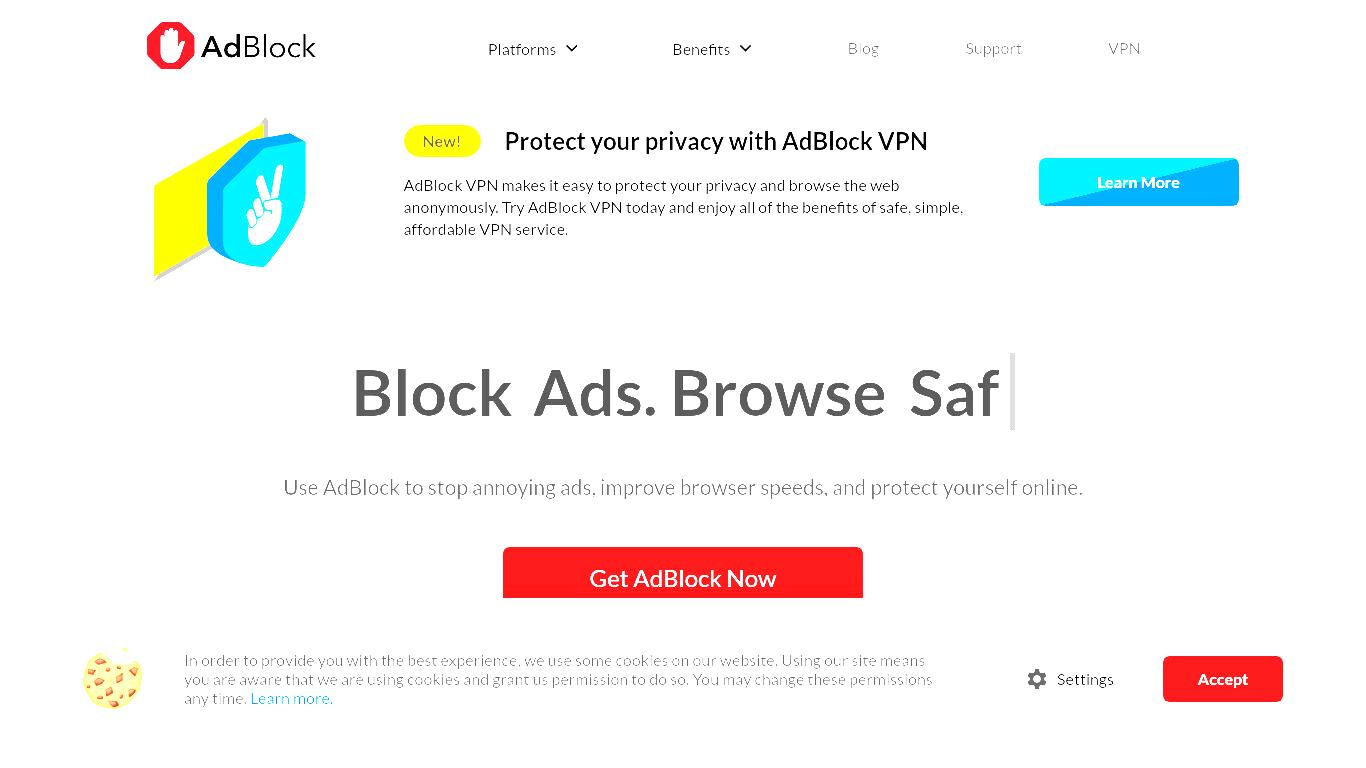Click the AdBlock VPN shield illustration
This screenshot has height=768, width=1366.
230,198
